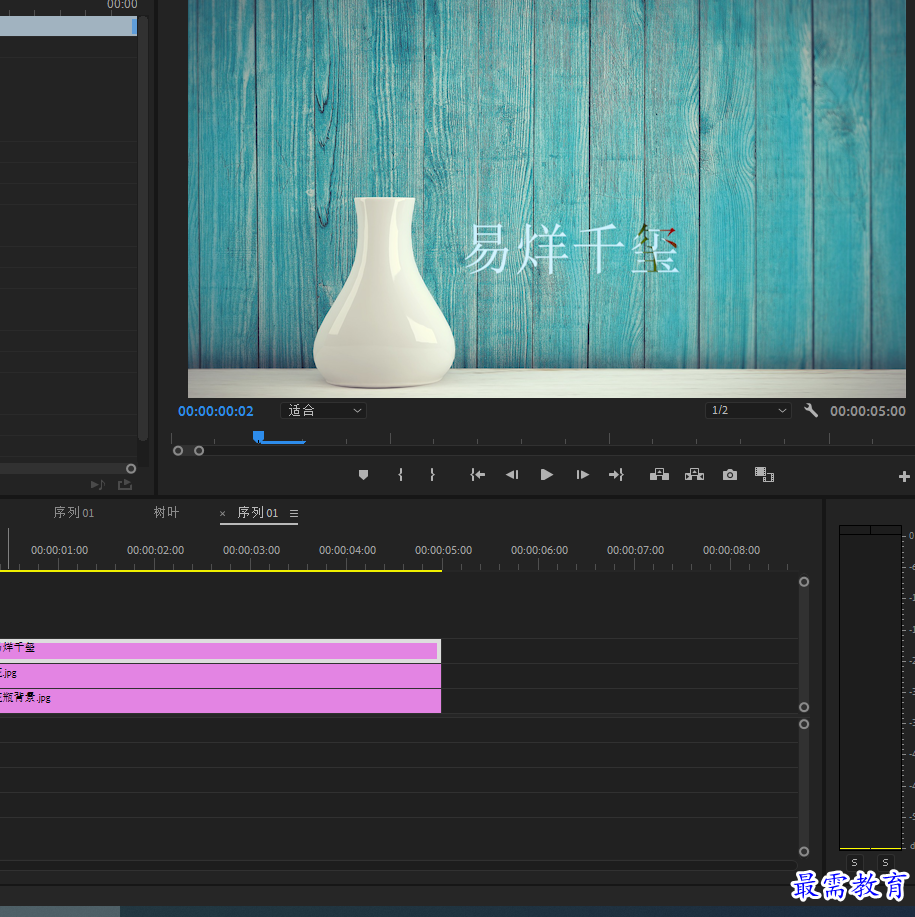Click 00:00:01:00 on the time ruler
Viewport: 915px width, 917px height.
pyautogui.click(x=60, y=550)
